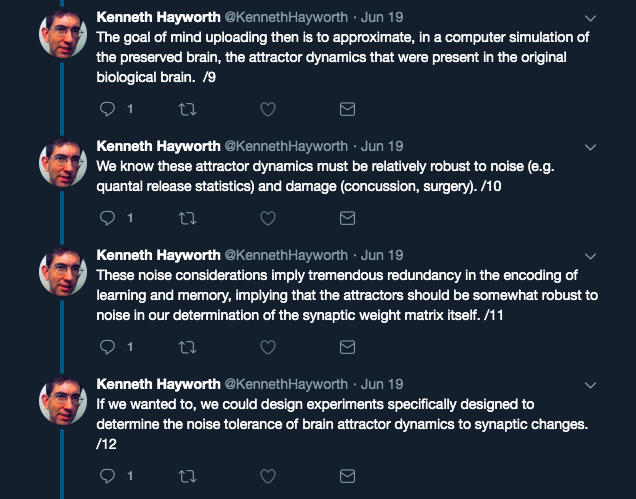The width and height of the screenshot is (636, 499).
Task: Expand options chevron on the /10 tweet
Action: pyautogui.click(x=591, y=147)
